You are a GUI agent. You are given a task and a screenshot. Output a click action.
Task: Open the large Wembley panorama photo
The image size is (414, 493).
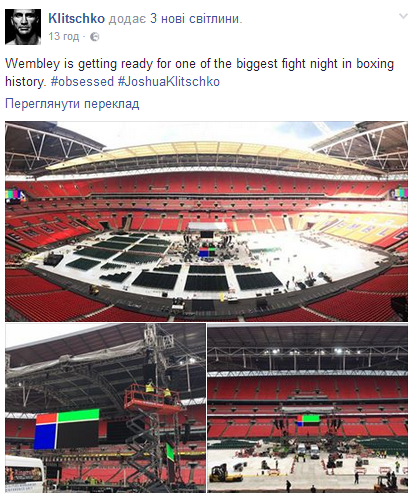tap(206, 221)
